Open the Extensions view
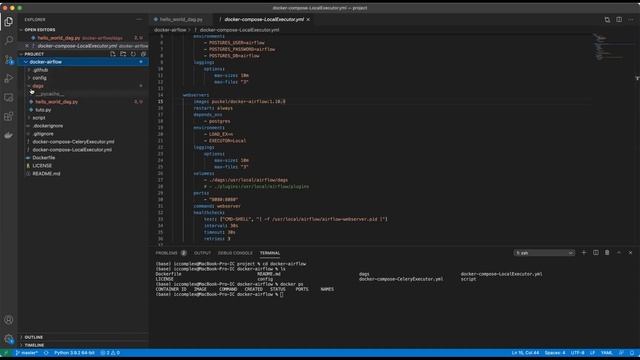 pos(9,116)
